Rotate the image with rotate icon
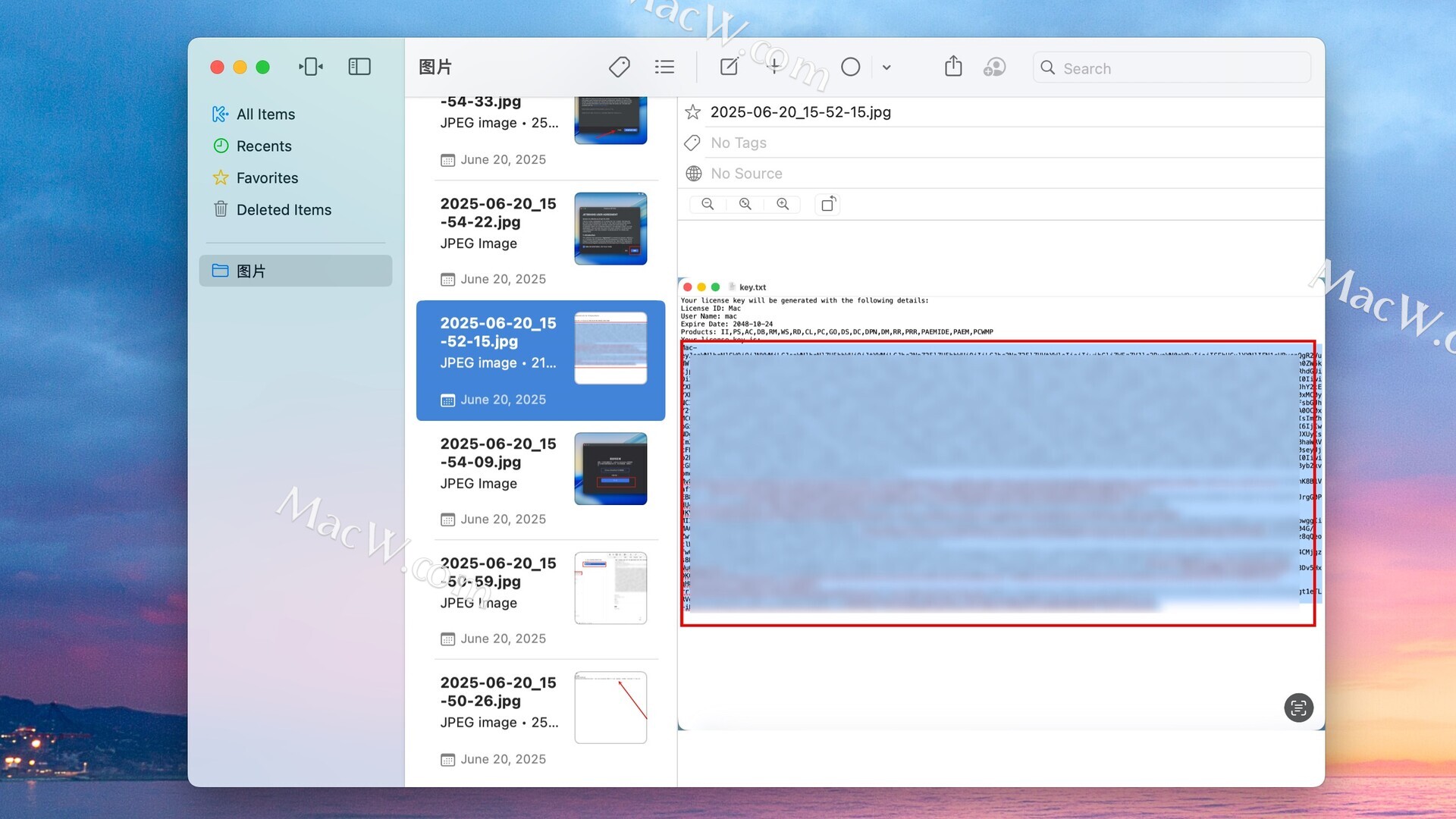The image size is (1456, 819). coord(827,204)
